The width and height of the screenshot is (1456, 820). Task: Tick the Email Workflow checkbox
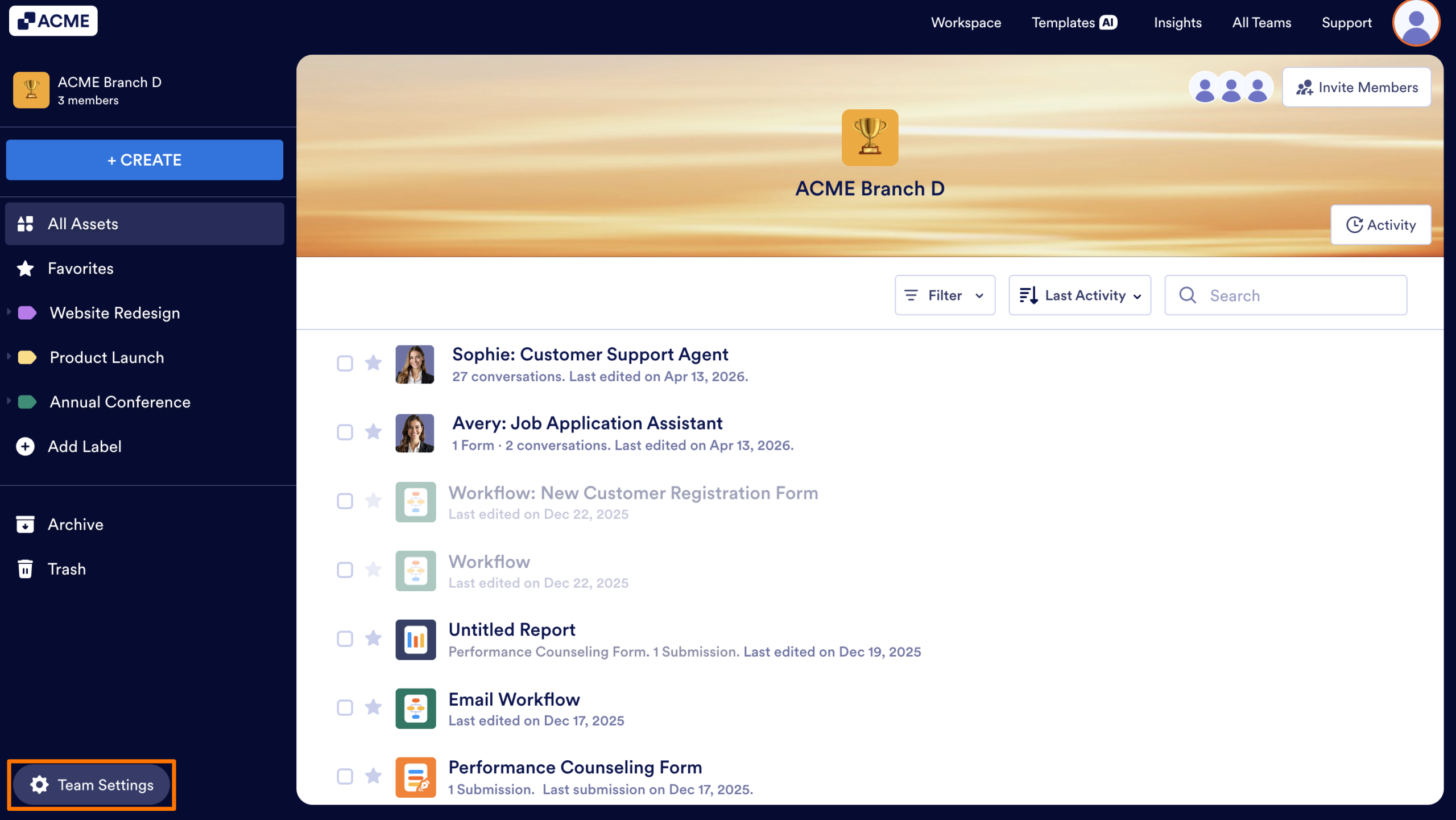point(345,707)
